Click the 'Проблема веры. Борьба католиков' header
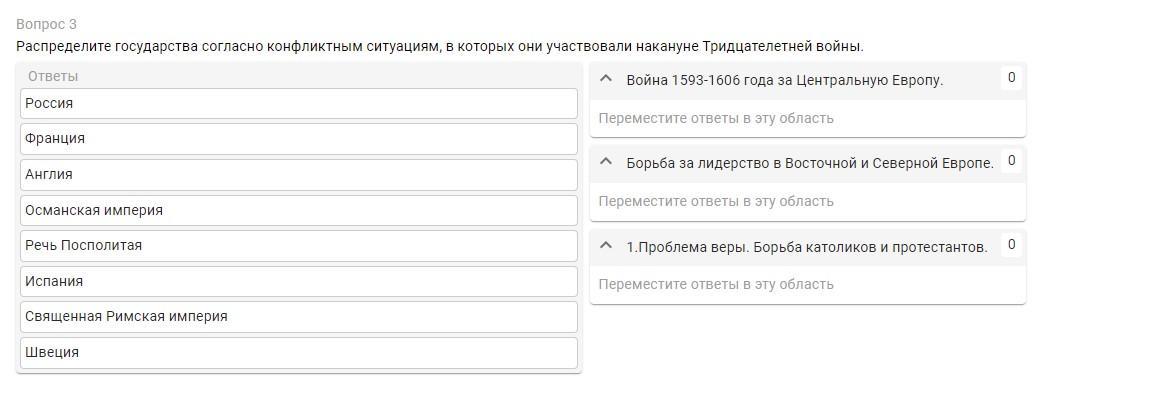This screenshot has width=1164, height=414. (806, 247)
